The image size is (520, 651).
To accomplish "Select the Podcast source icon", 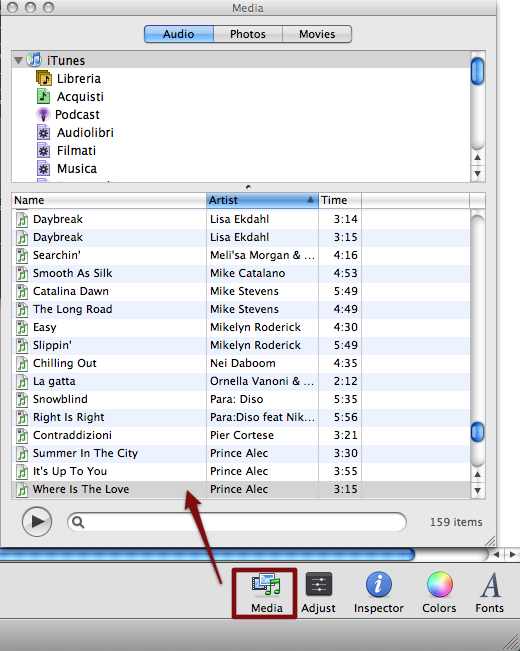I will click(43, 115).
